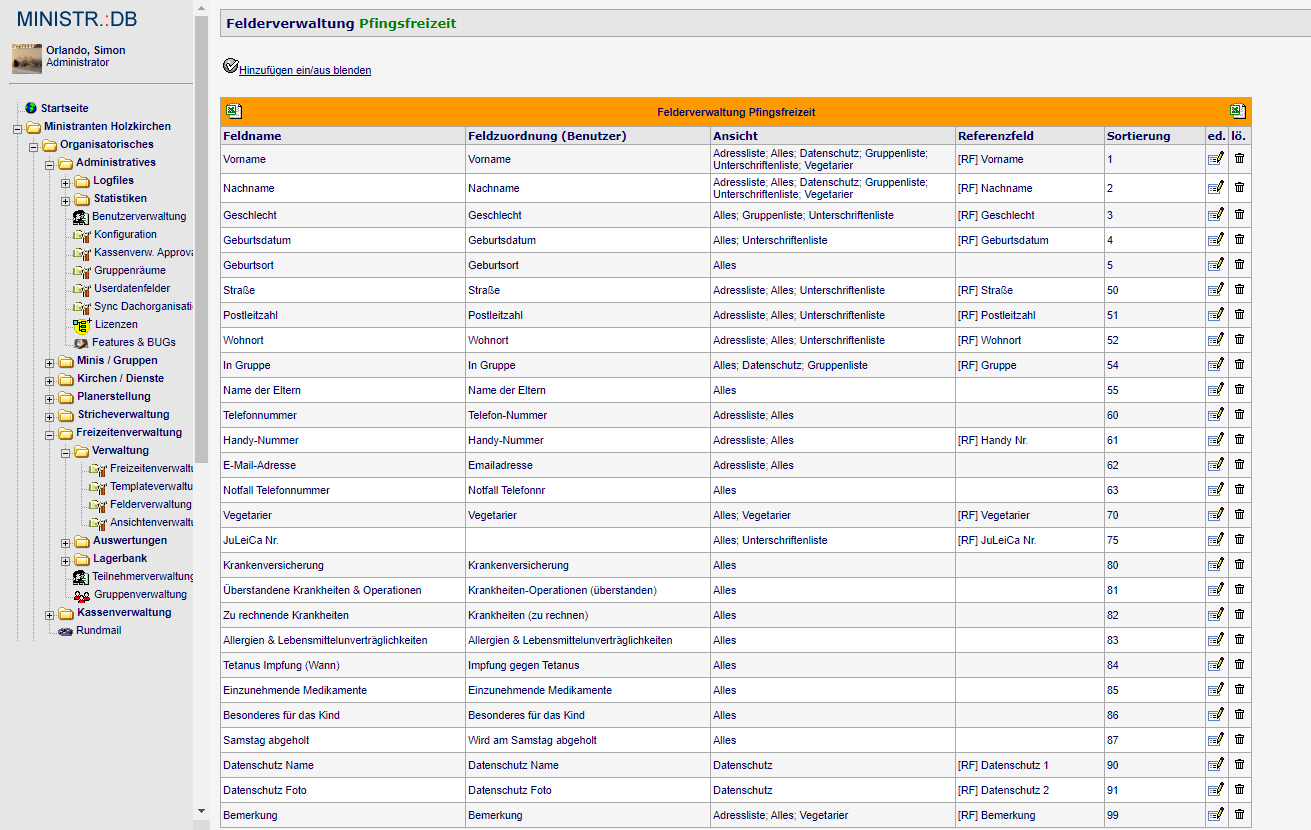This screenshot has width=1311, height=830.
Task: Edit the Geschlecht field row
Action: [x=1216, y=214]
